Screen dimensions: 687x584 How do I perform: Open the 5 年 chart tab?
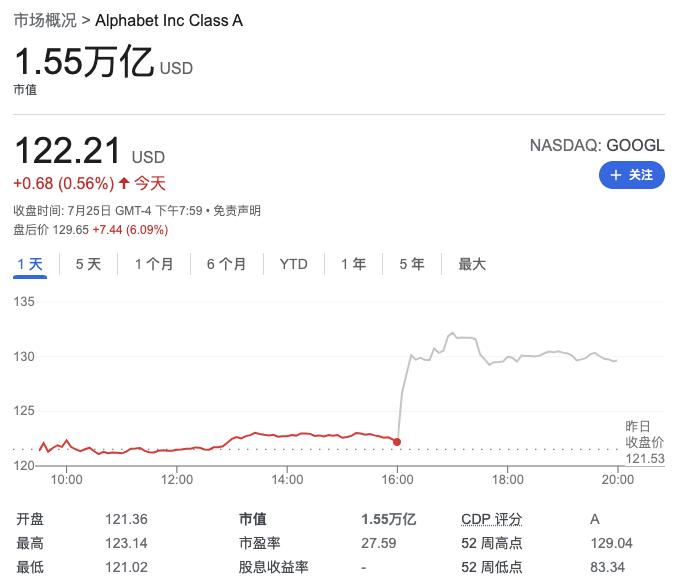point(411,264)
